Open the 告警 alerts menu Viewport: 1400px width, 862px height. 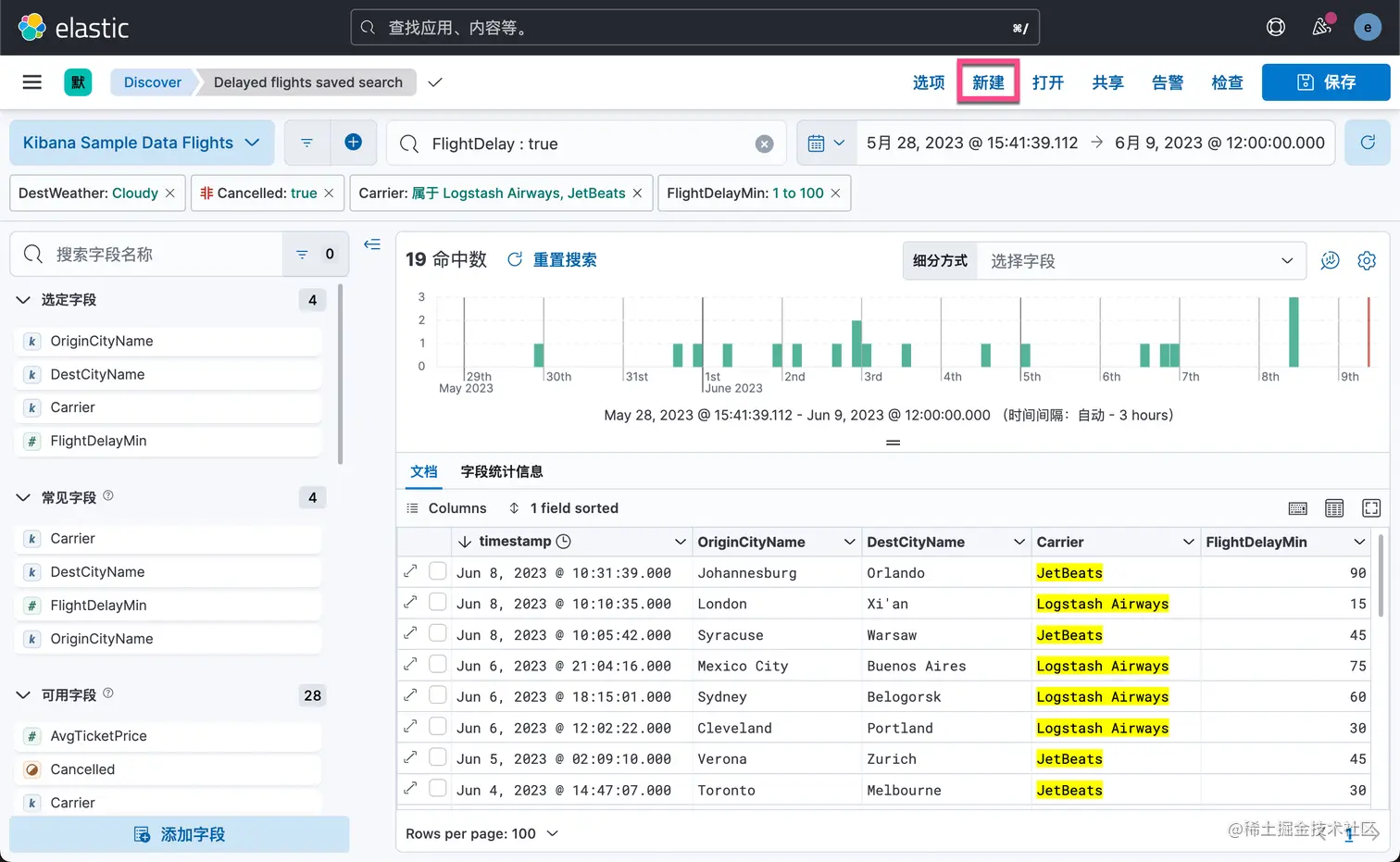click(x=1168, y=82)
